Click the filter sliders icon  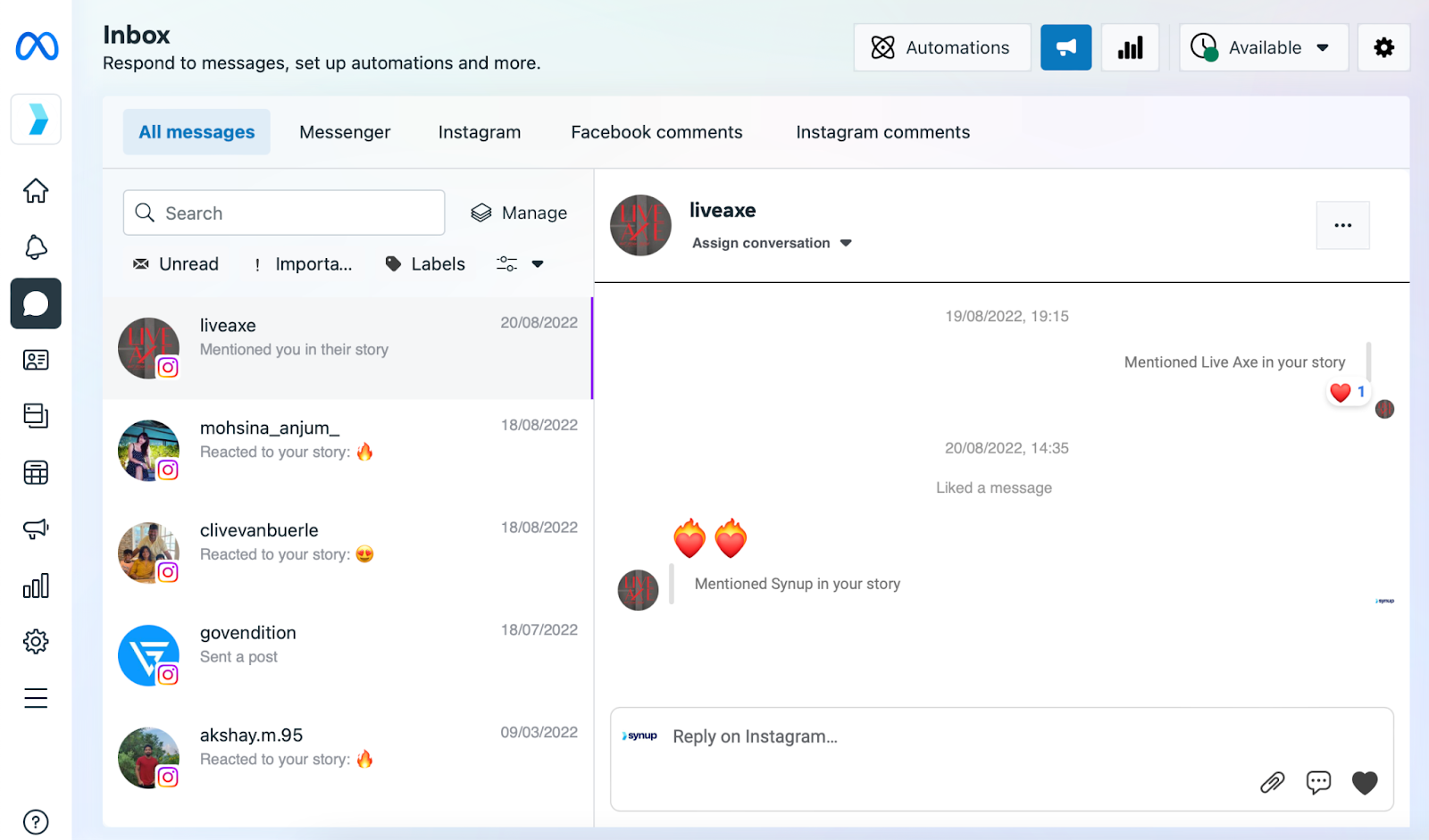[506, 263]
